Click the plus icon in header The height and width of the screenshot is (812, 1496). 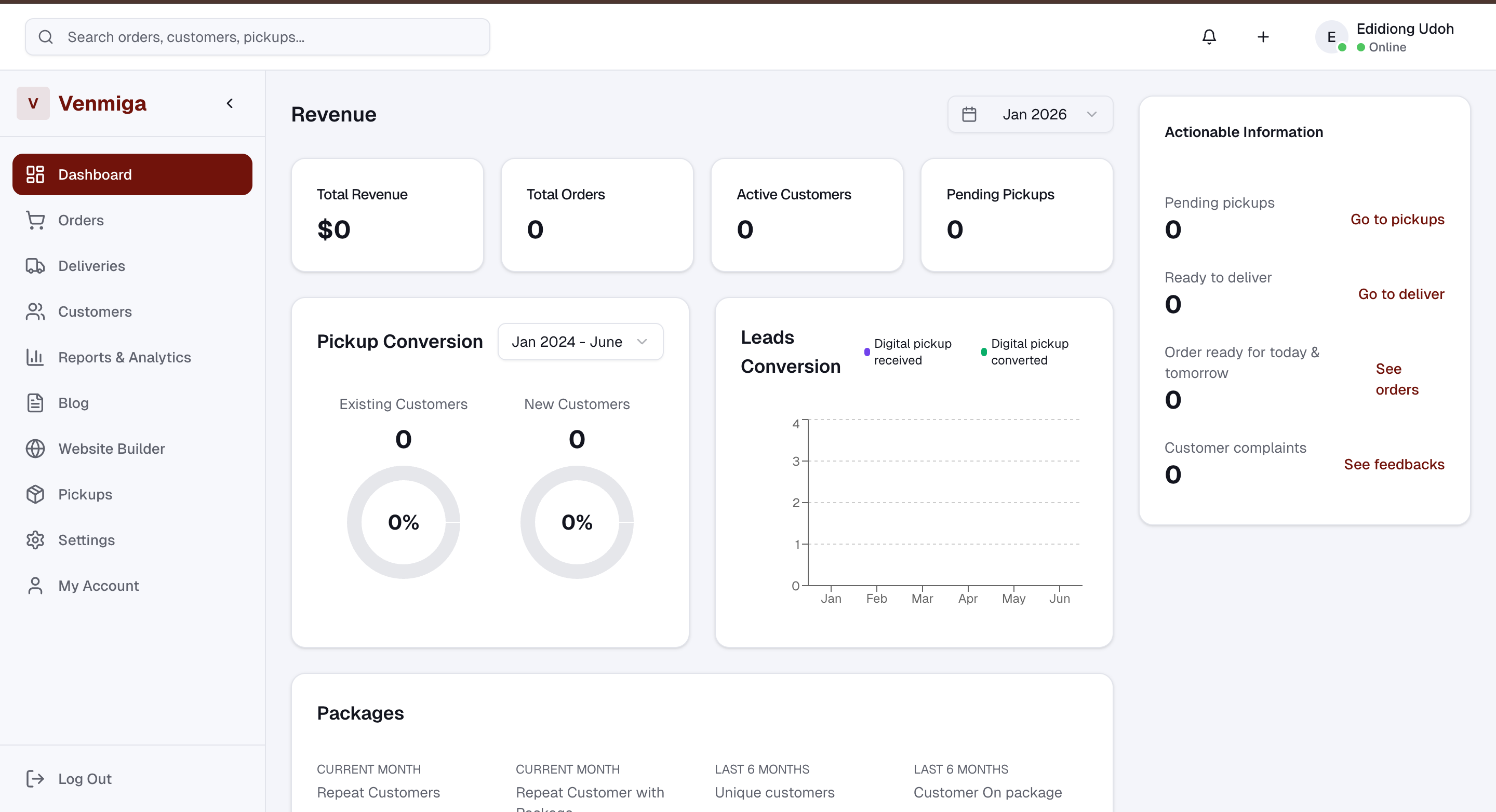click(1263, 37)
